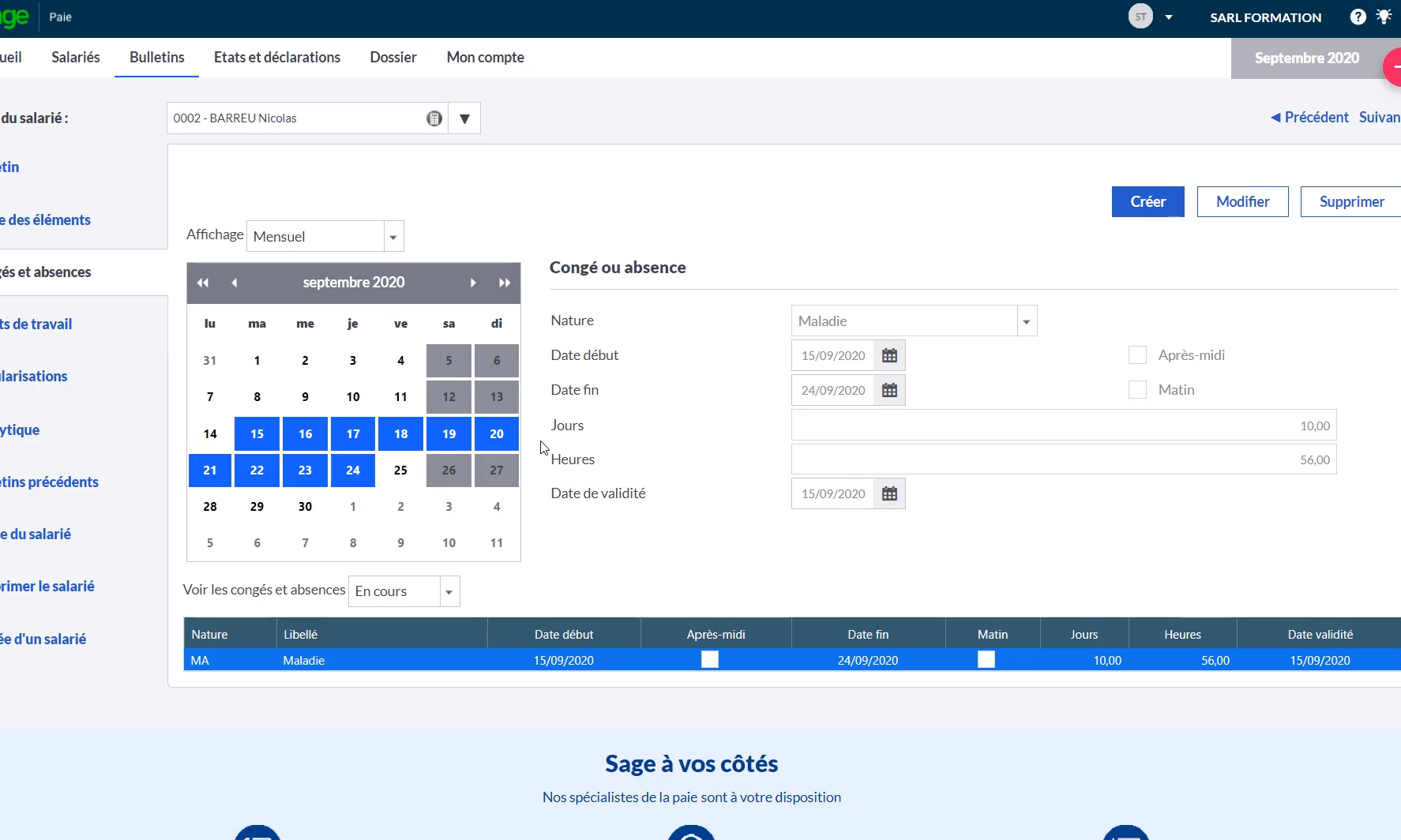Jump to previous year in the calendar
This screenshot has width=1401, height=840.
202,283
